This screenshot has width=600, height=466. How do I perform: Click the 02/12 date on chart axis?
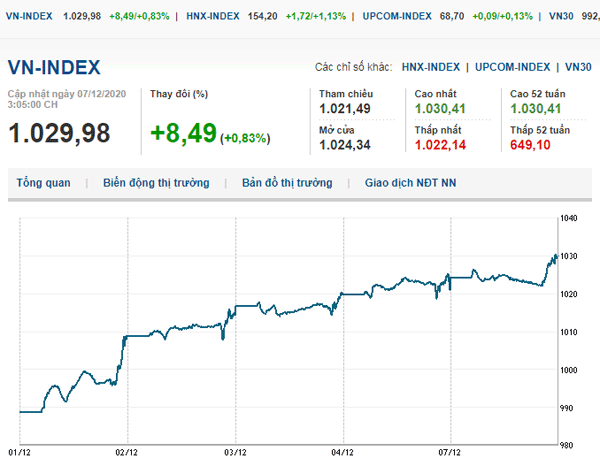point(127,453)
